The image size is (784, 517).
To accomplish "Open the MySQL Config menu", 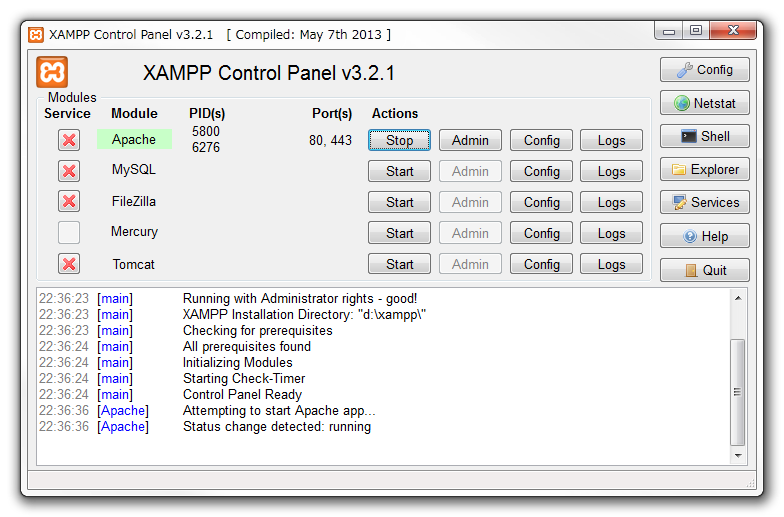I will tap(541, 171).
